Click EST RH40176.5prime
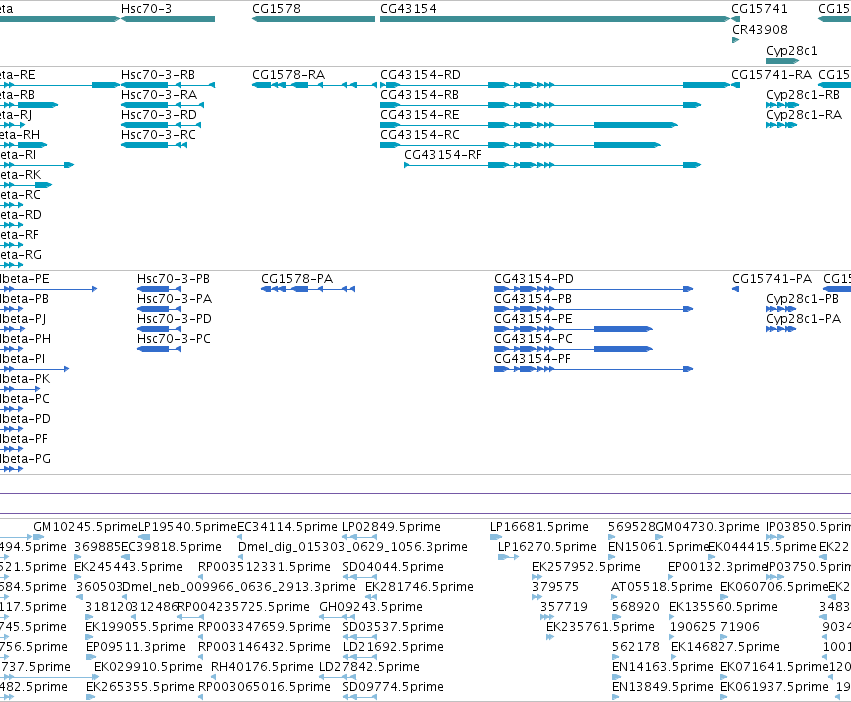Viewport: 851px width, 702px height. pyautogui.click(x=214, y=678)
